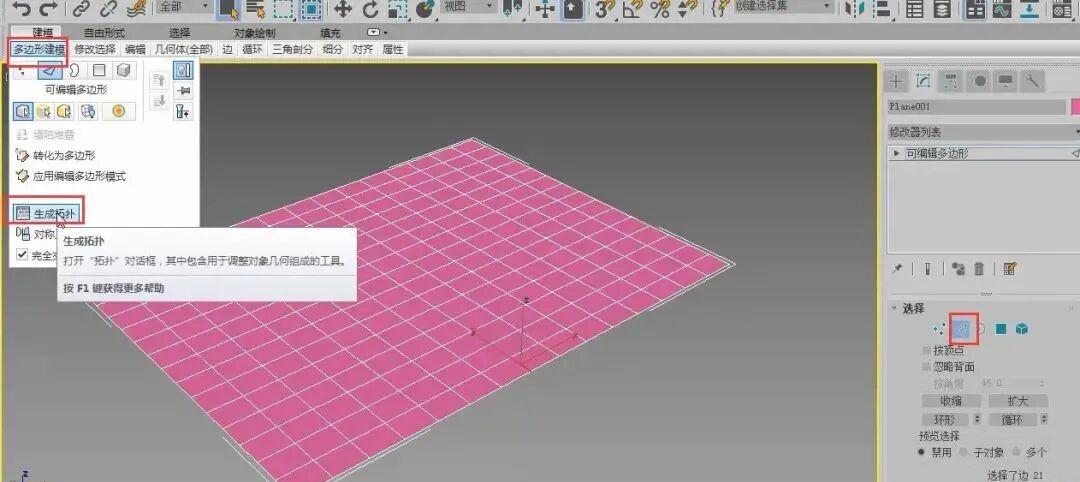This screenshot has height=482, width=1080.
Task: Open the selection filter 全部 dropdown
Action: pyautogui.click(x=184, y=6)
